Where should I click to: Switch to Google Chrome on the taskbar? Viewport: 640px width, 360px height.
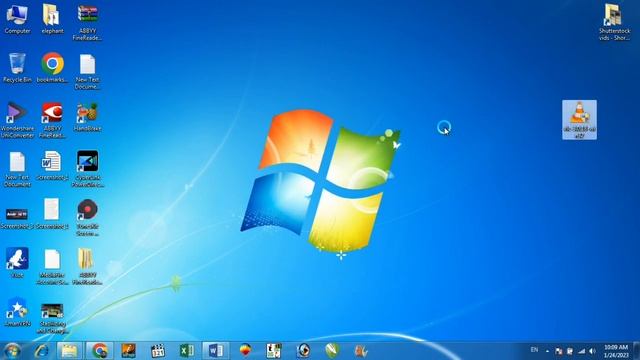click(x=100, y=351)
